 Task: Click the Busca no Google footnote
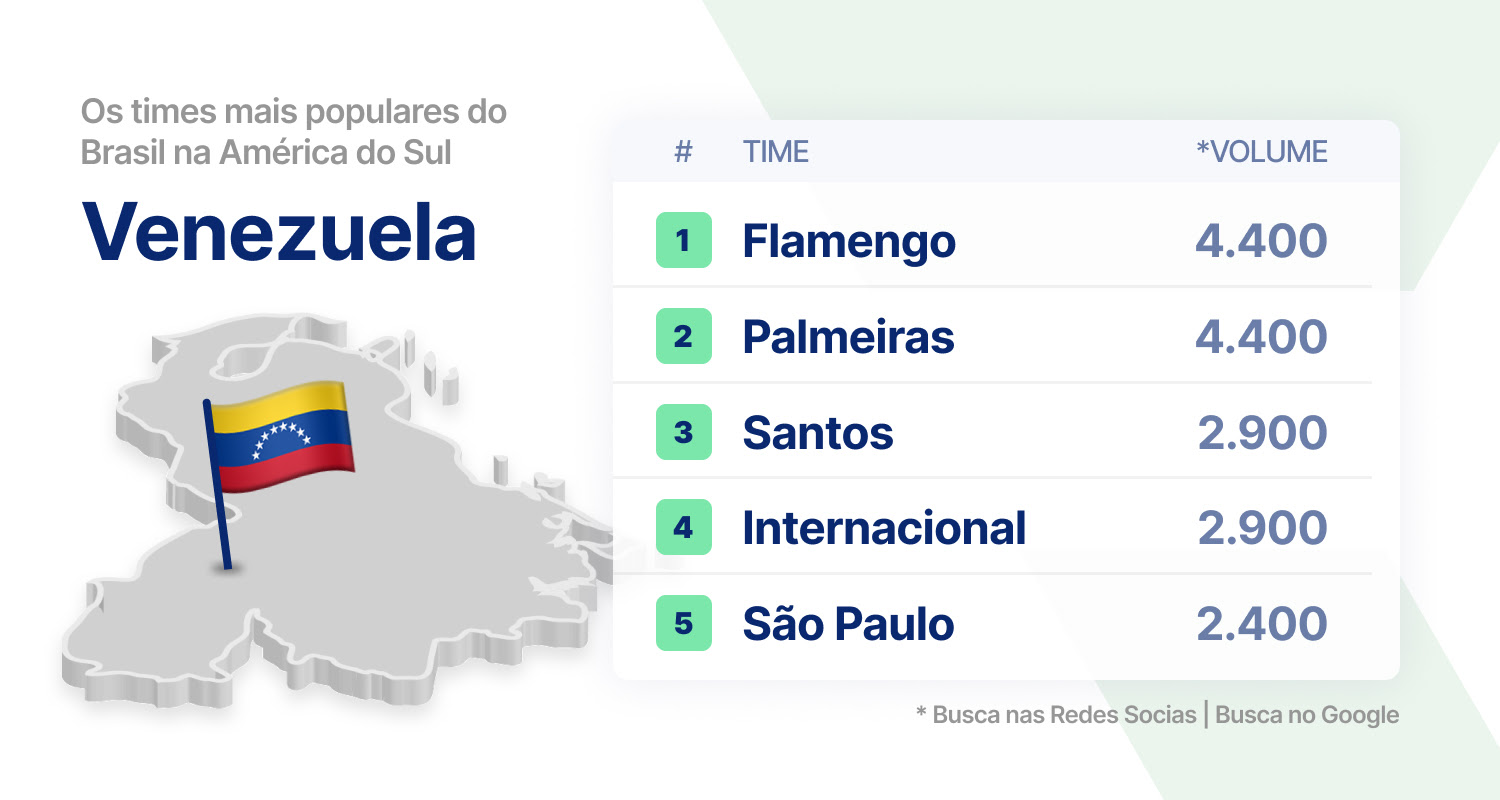coord(1307,715)
